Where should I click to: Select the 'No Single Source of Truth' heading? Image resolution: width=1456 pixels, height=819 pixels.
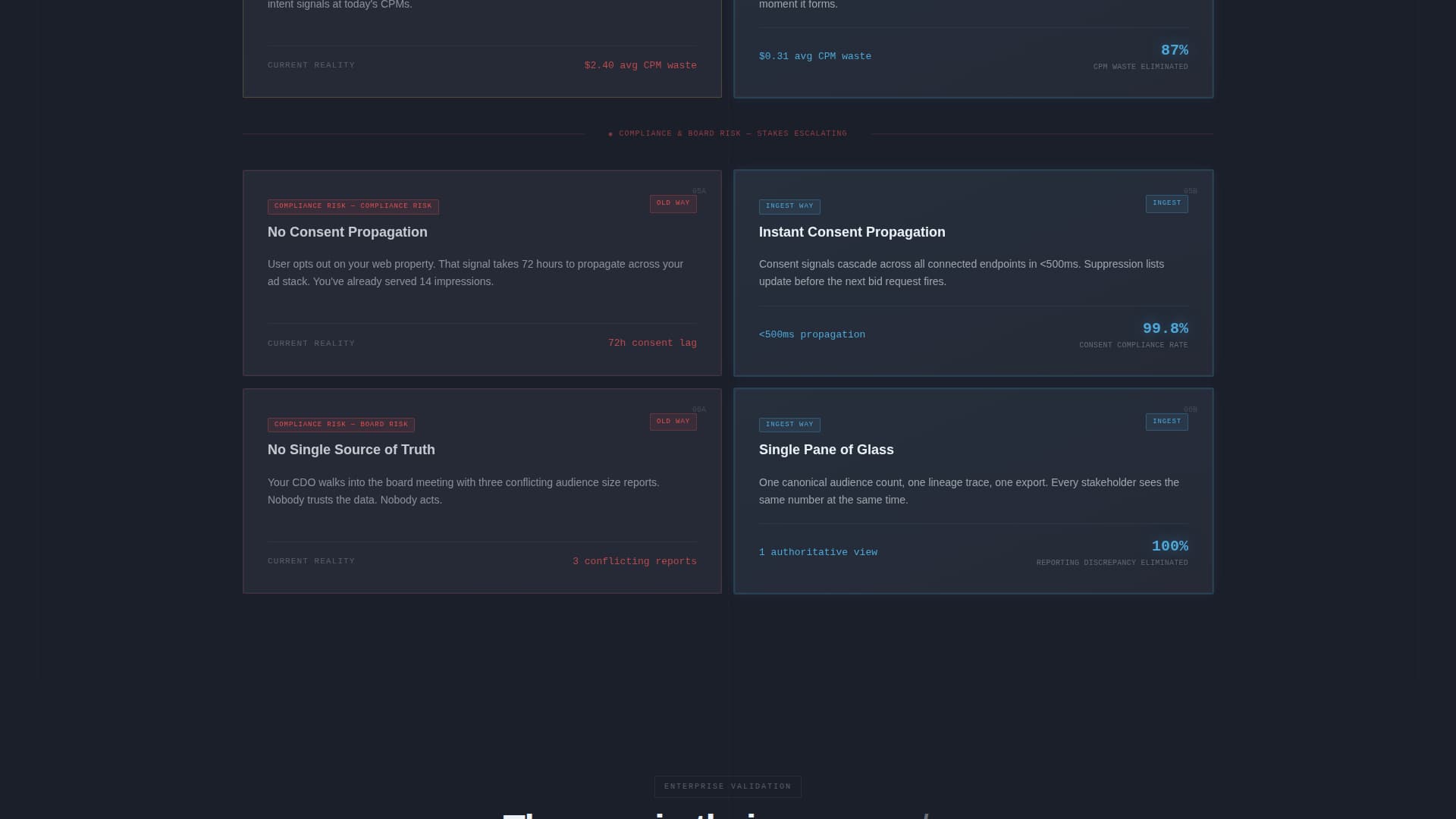coord(351,450)
